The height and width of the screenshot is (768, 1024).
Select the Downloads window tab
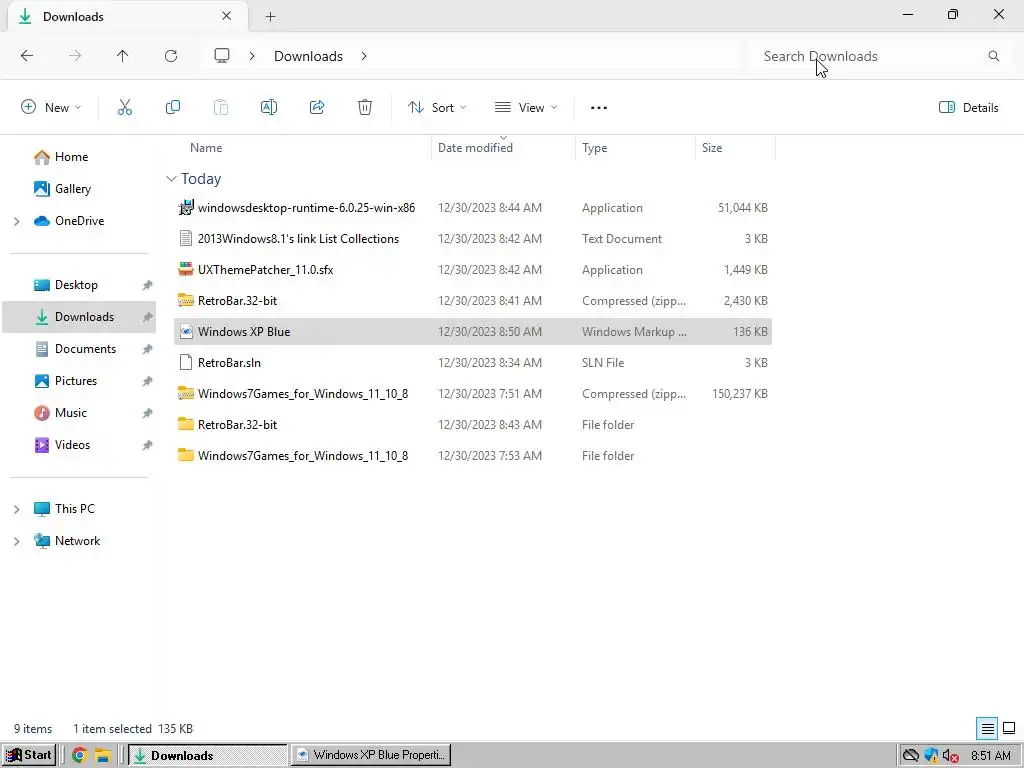(x=127, y=17)
